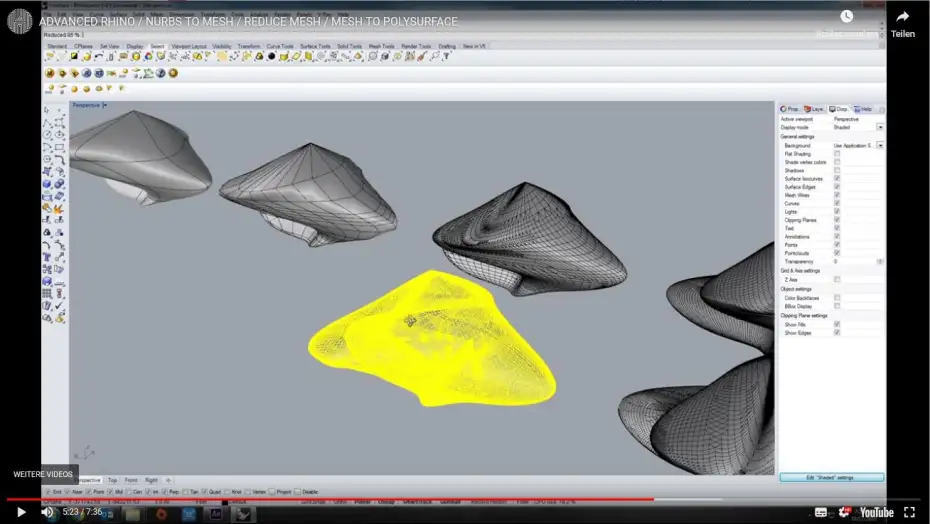The width and height of the screenshot is (930, 524).
Task: Open the Solid Tools toolbar tab
Action: pyautogui.click(x=349, y=46)
